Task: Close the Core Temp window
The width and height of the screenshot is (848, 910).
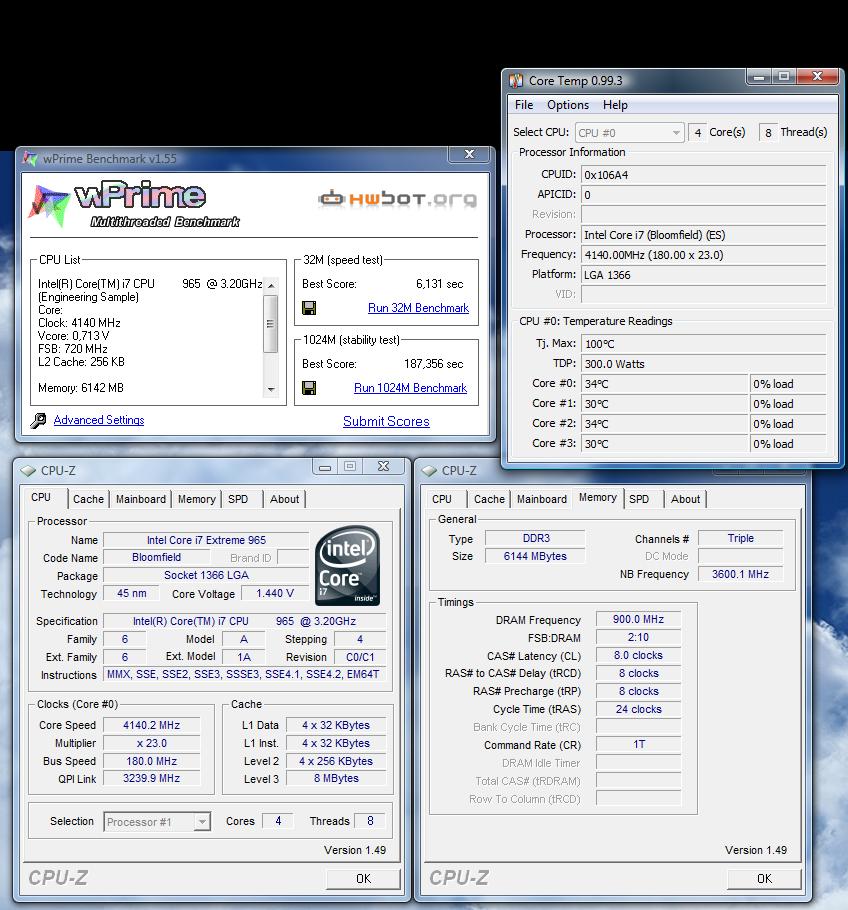Action: pyautogui.click(x=817, y=76)
